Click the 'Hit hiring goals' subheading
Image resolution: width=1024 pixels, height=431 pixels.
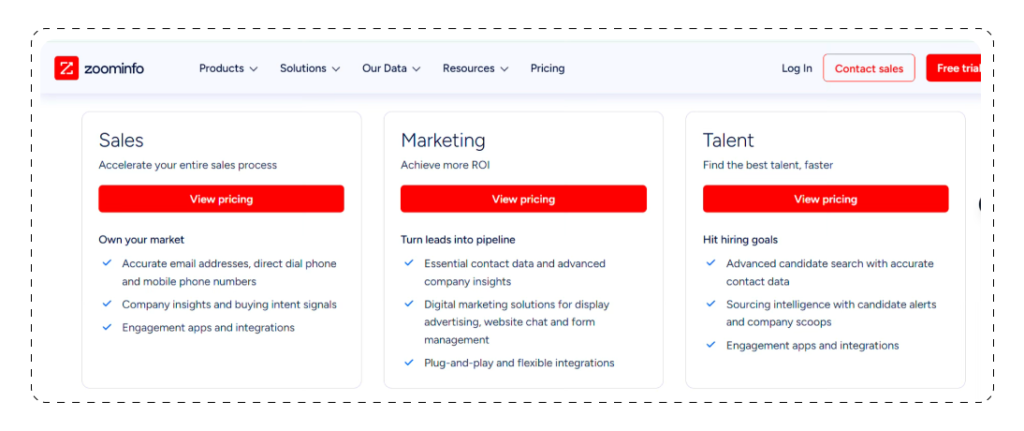[740, 240]
